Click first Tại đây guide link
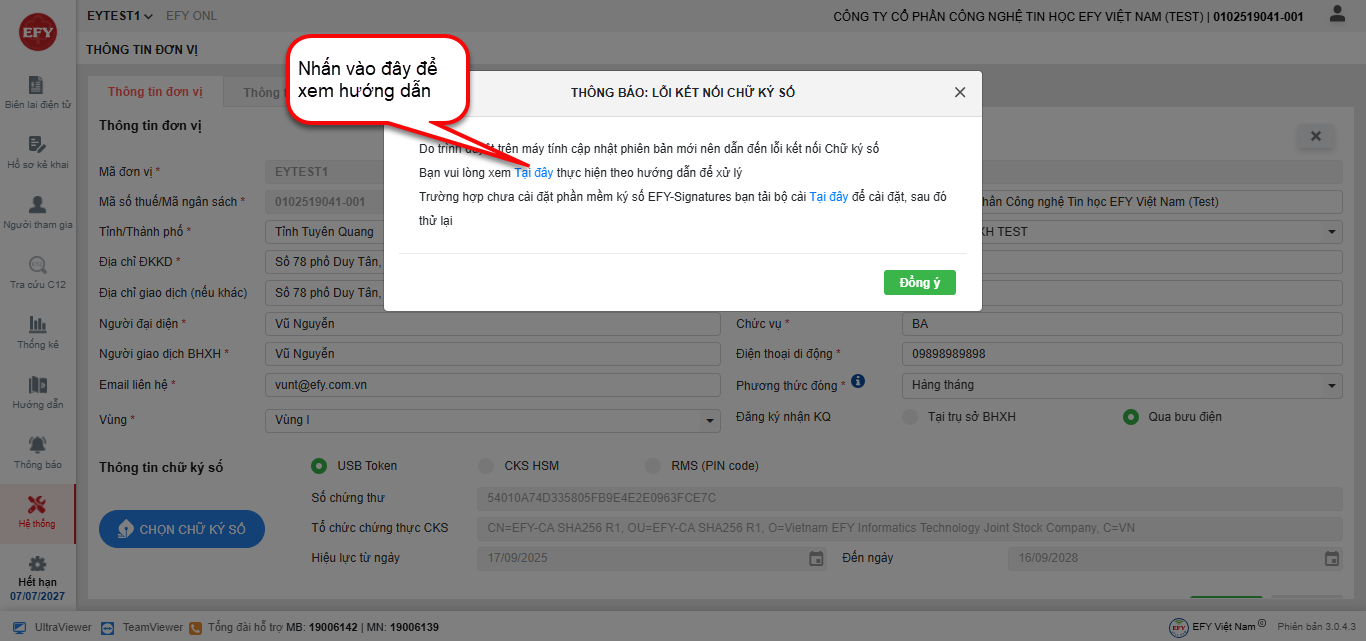Viewport: 1366px width, 641px height. (533, 173)
